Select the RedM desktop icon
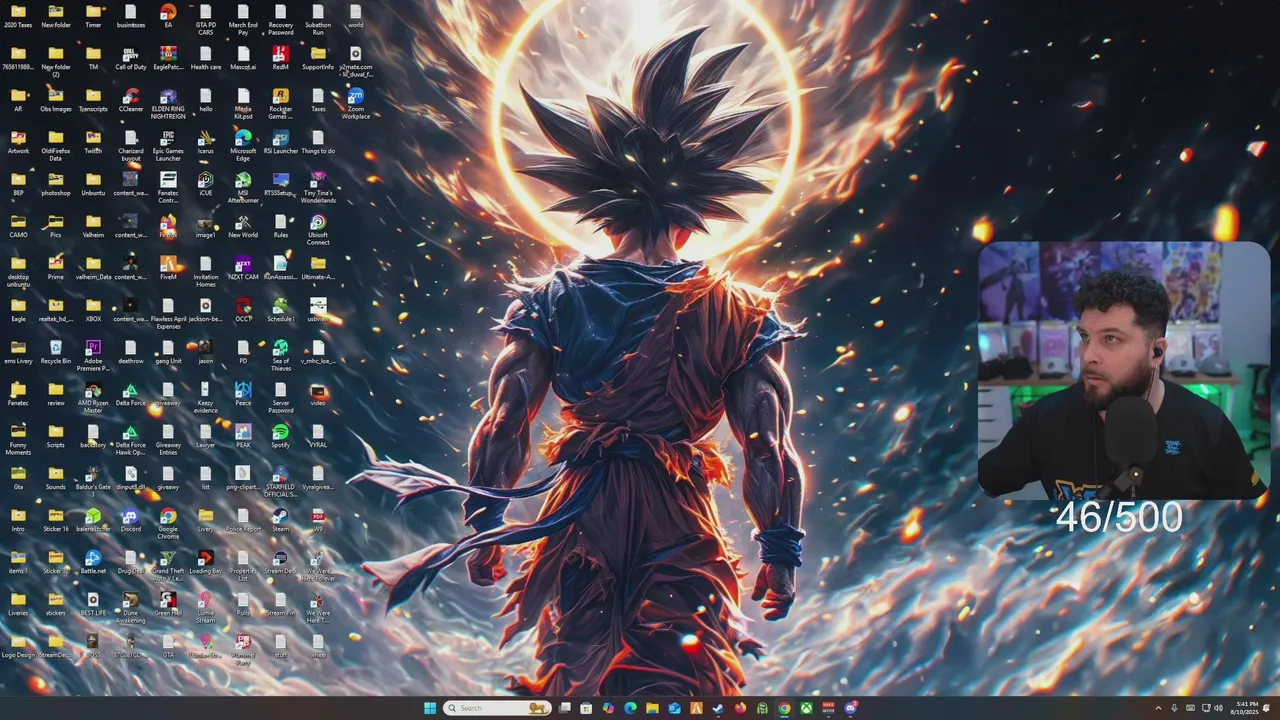Image resolution: width=1280 pixels, height=720 pixels. 281,58
